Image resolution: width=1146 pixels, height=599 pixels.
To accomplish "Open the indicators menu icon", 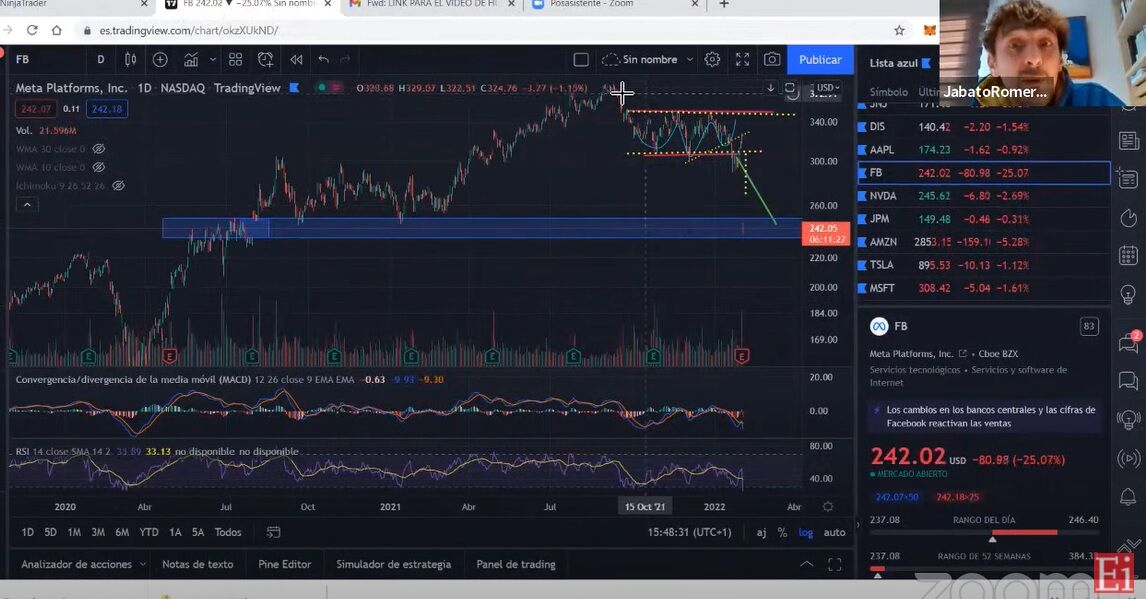I will point(191,59).
